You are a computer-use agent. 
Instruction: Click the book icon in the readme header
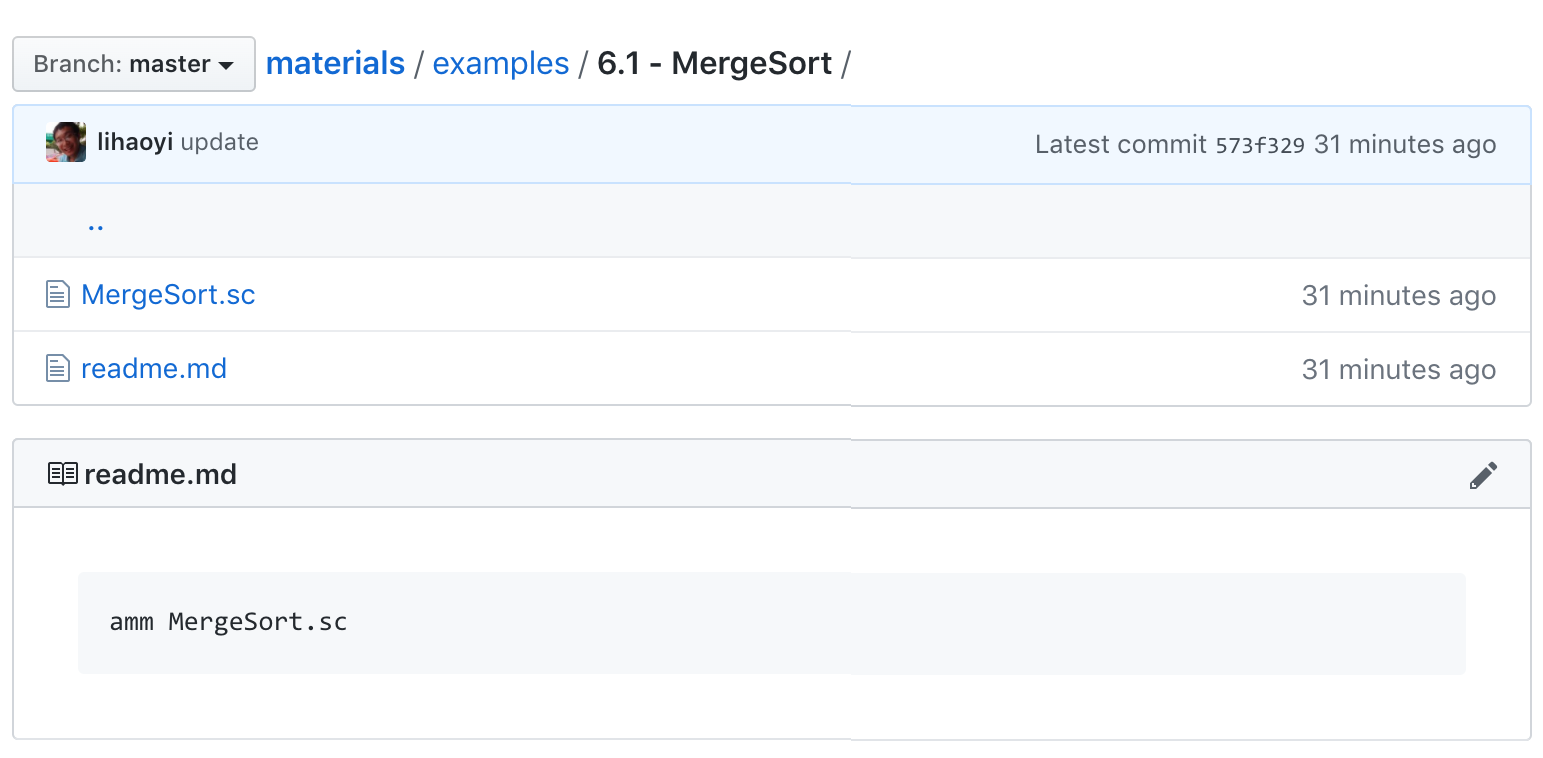click(x=63, y=473)
